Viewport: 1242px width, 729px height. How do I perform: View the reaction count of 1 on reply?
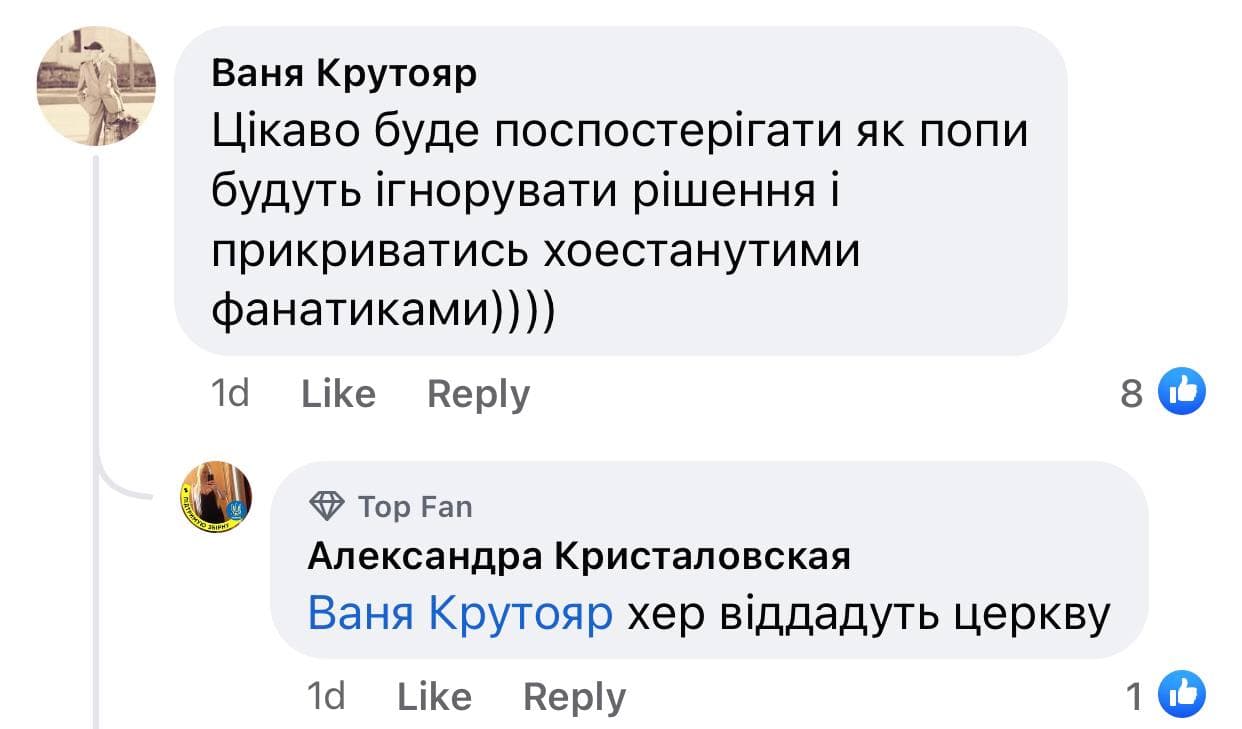tap(1134, 697)
